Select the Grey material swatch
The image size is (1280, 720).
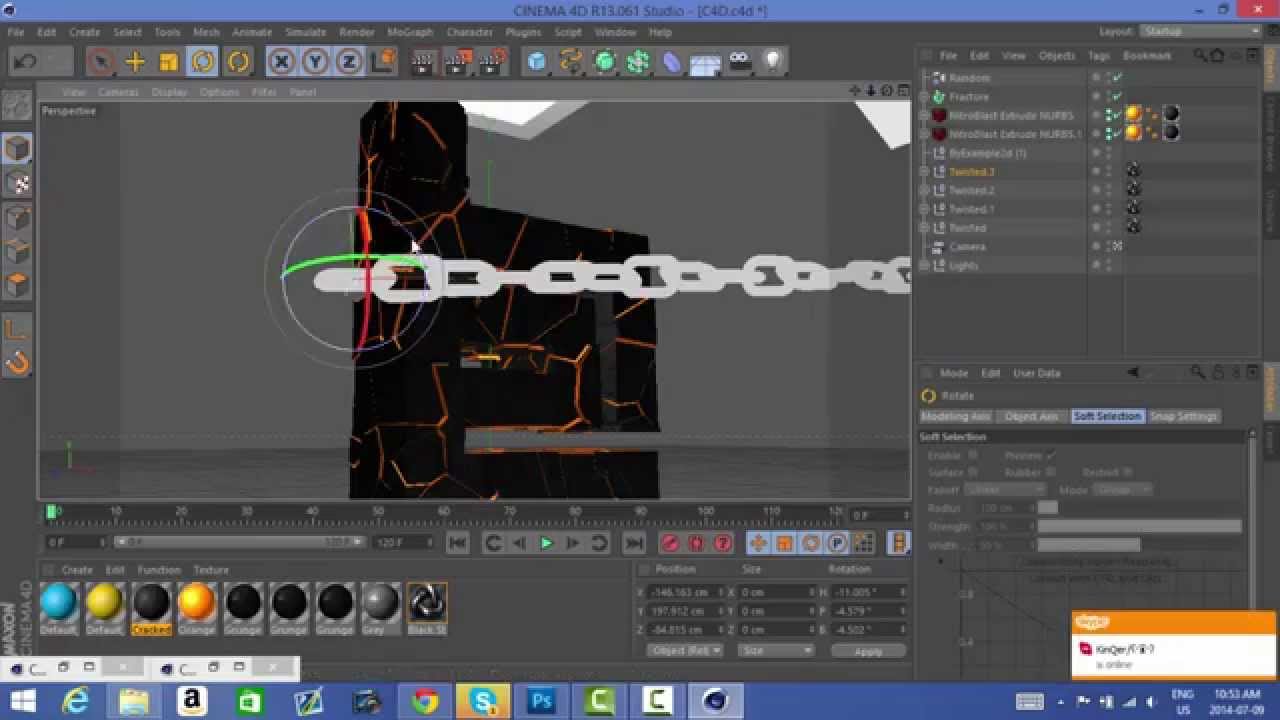tap(380, 609)
